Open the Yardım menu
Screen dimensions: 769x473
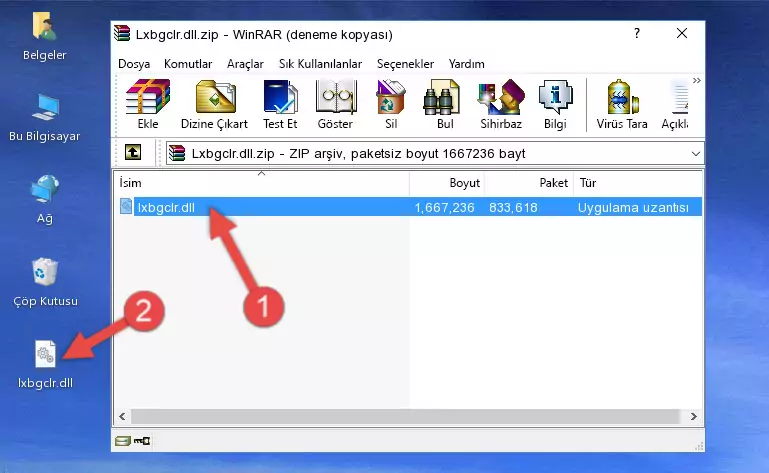466,64
